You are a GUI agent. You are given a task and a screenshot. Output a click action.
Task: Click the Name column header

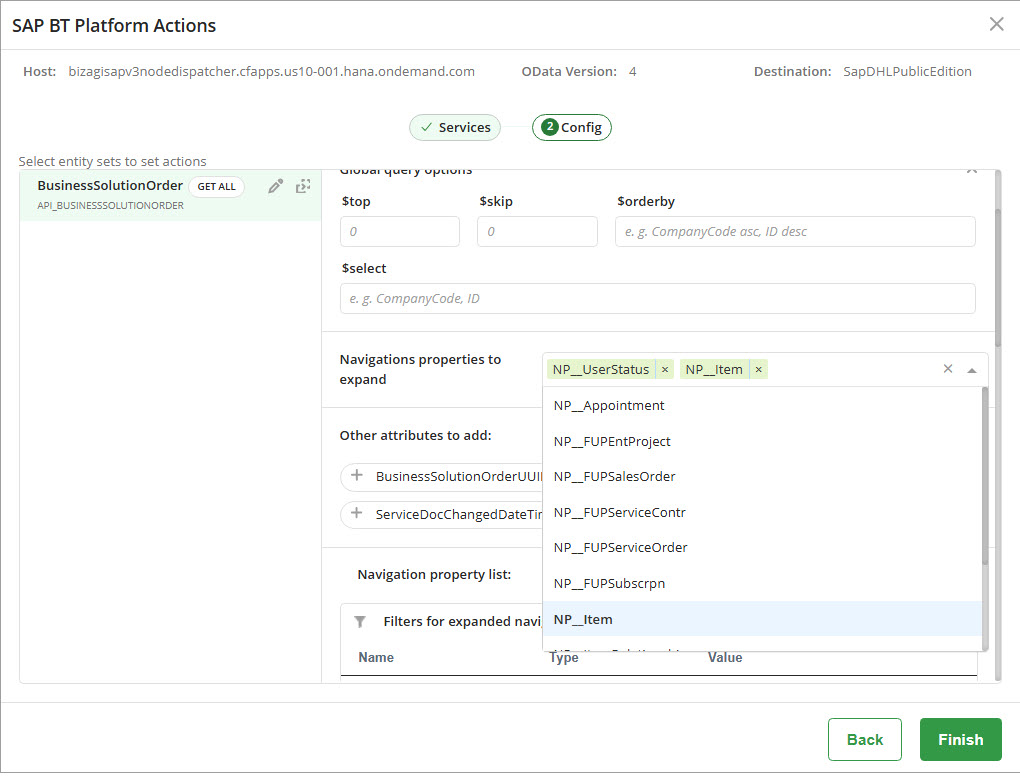click(376, 657)
